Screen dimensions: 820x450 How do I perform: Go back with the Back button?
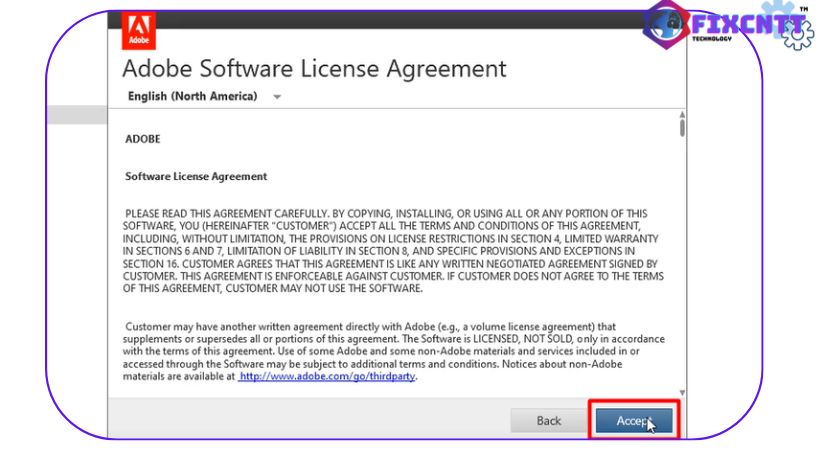point(548,420)
